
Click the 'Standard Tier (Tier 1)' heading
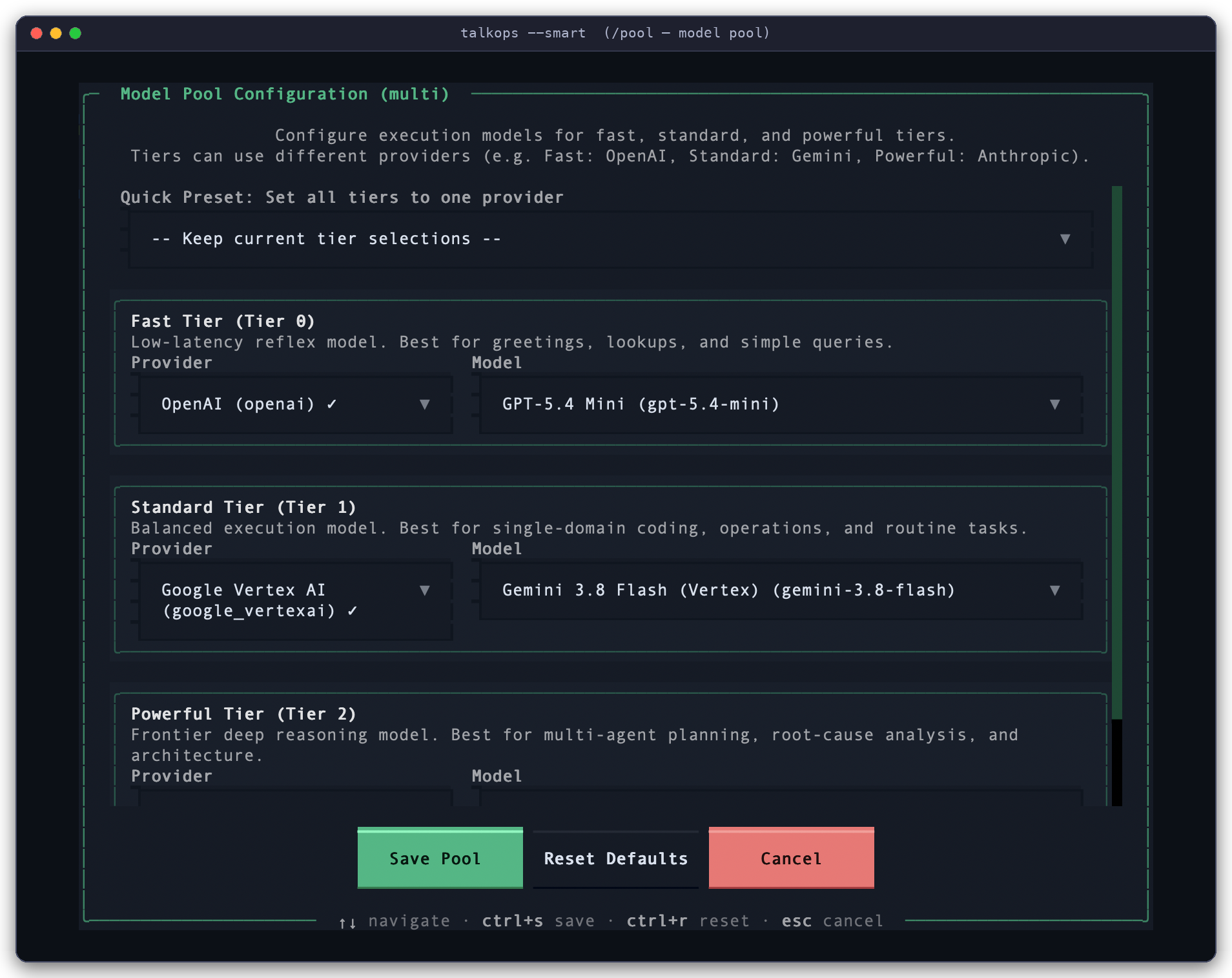243,507
